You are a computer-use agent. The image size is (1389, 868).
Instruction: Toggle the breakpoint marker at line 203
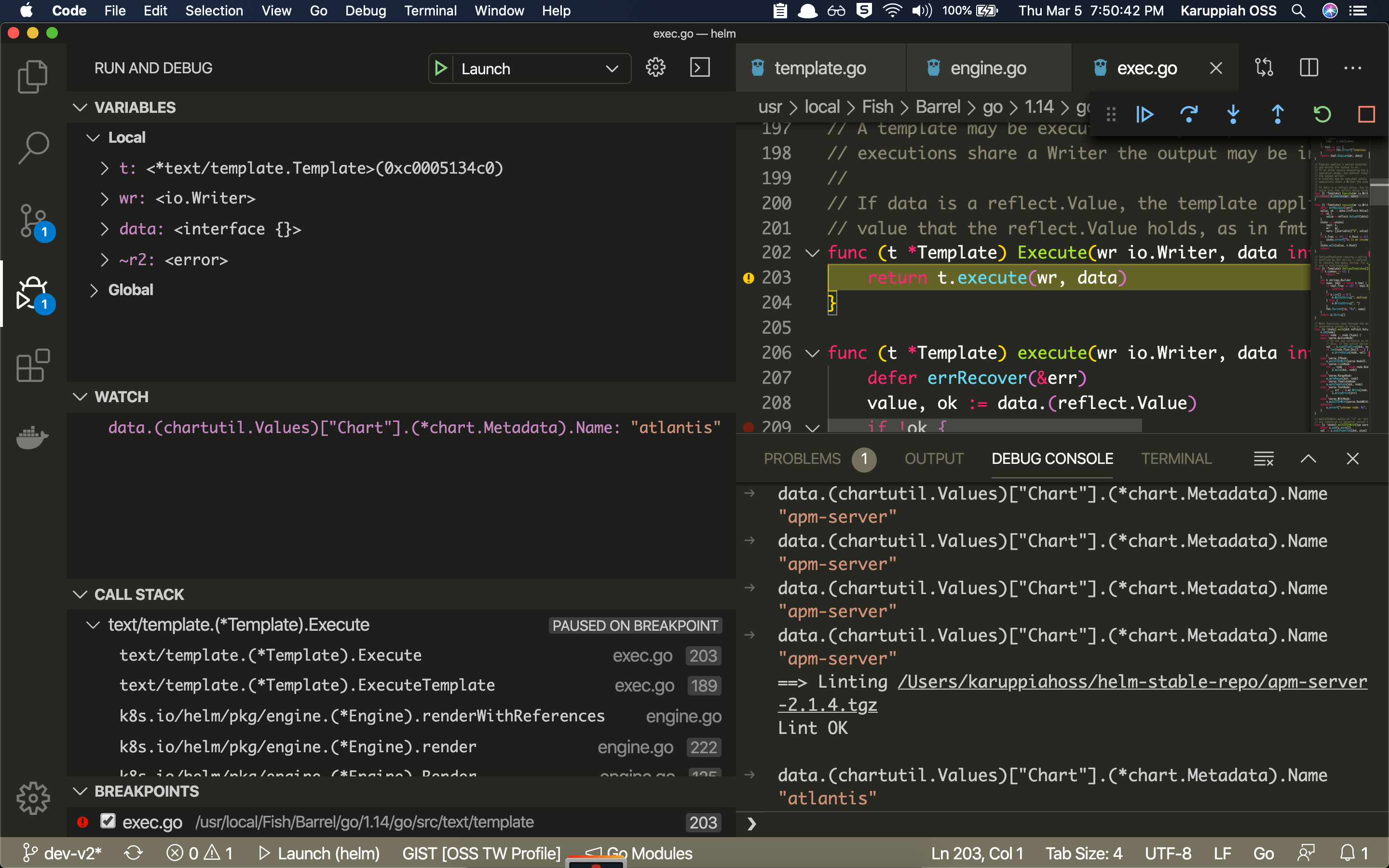749,278
